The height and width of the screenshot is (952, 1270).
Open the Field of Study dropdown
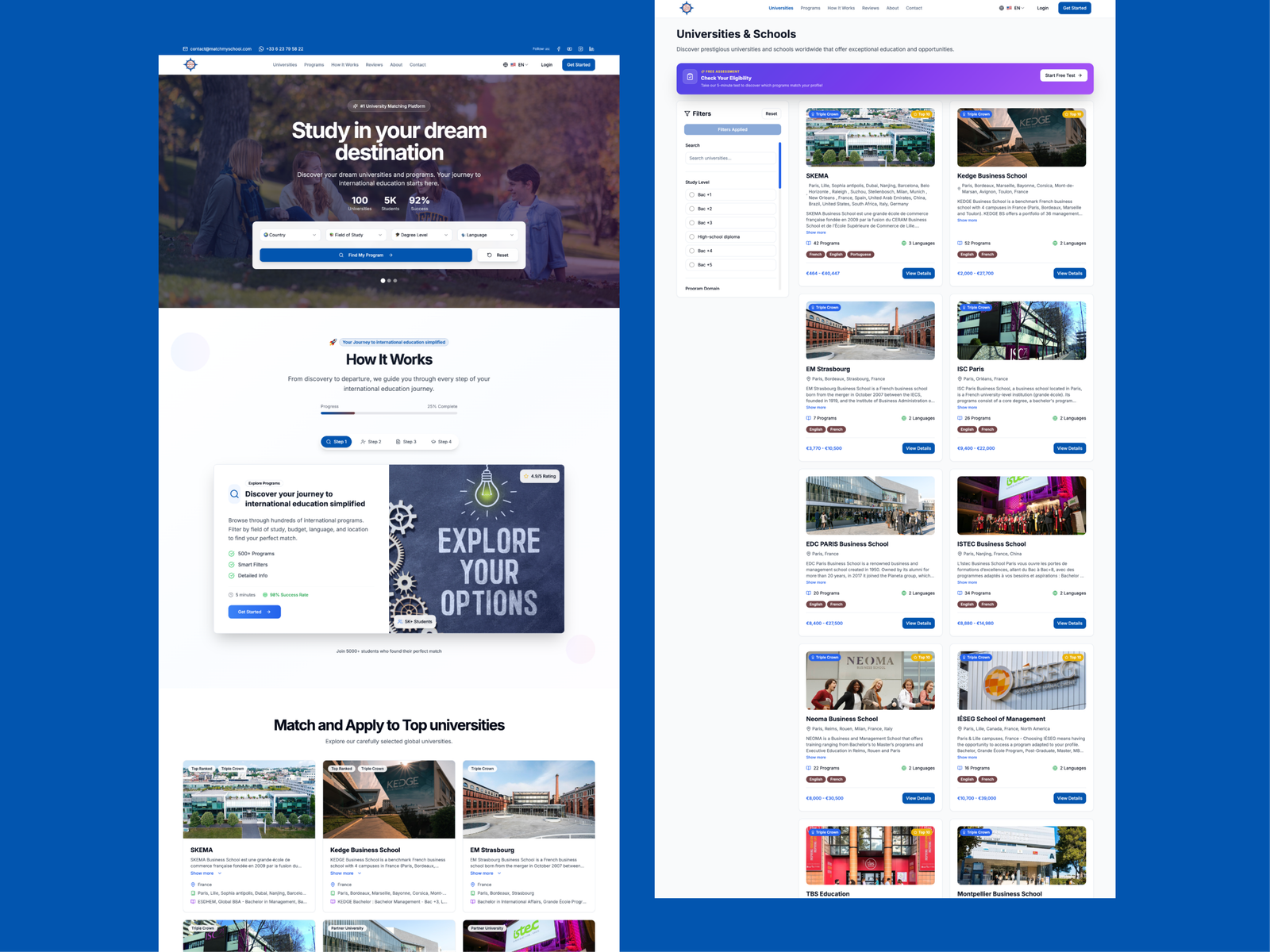(x=356, y=235)
